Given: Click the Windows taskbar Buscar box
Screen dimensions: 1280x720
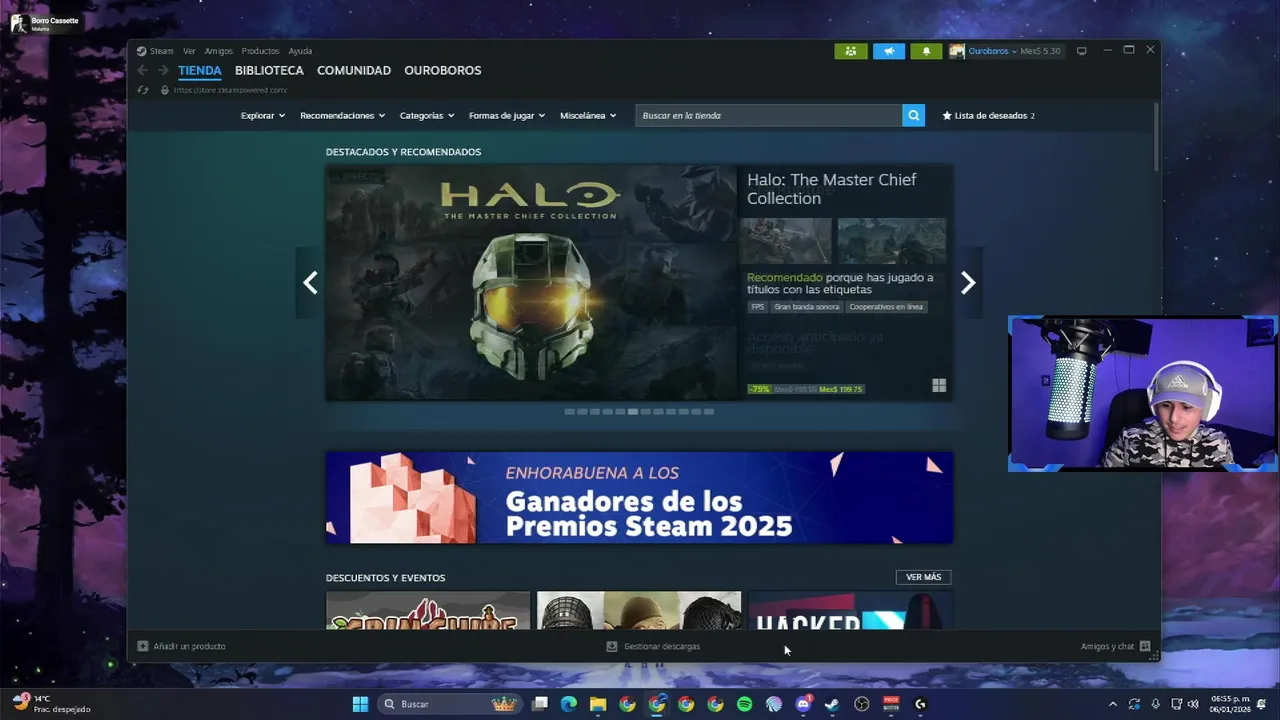Looking at the screenshot, I should [x=448, y=704].
